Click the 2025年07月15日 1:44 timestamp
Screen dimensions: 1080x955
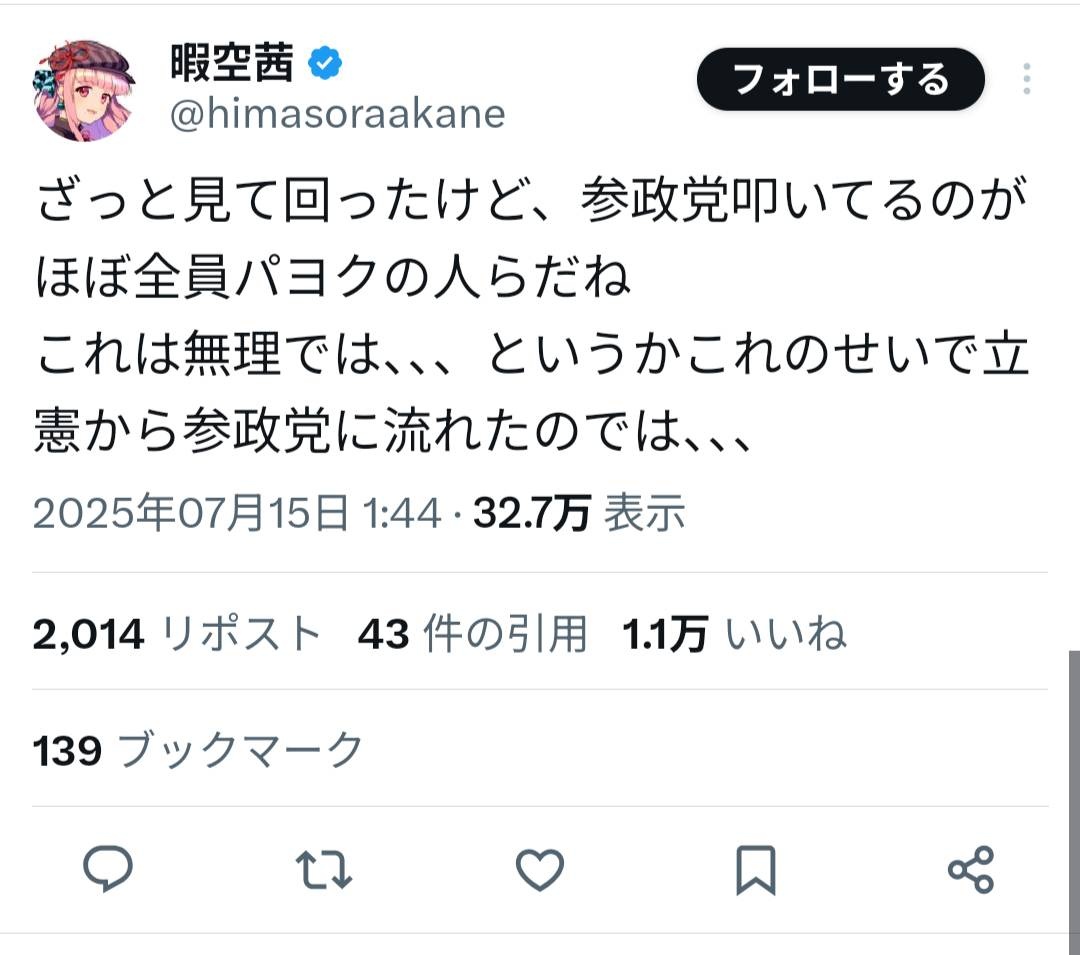click(x=237, y=514)
